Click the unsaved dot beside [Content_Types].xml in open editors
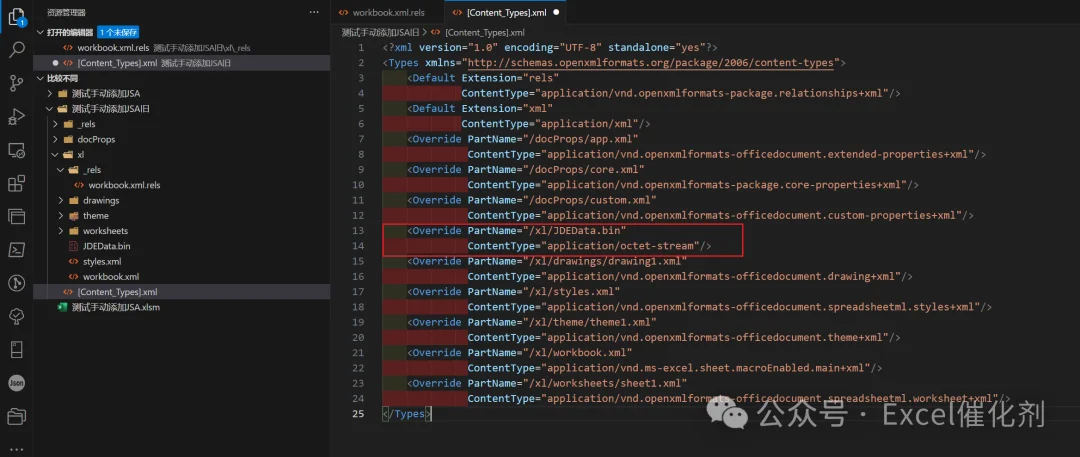Image resolution: width=1080 pixels, height=457 pixels. pyautogui.click(x=55, y=63)
